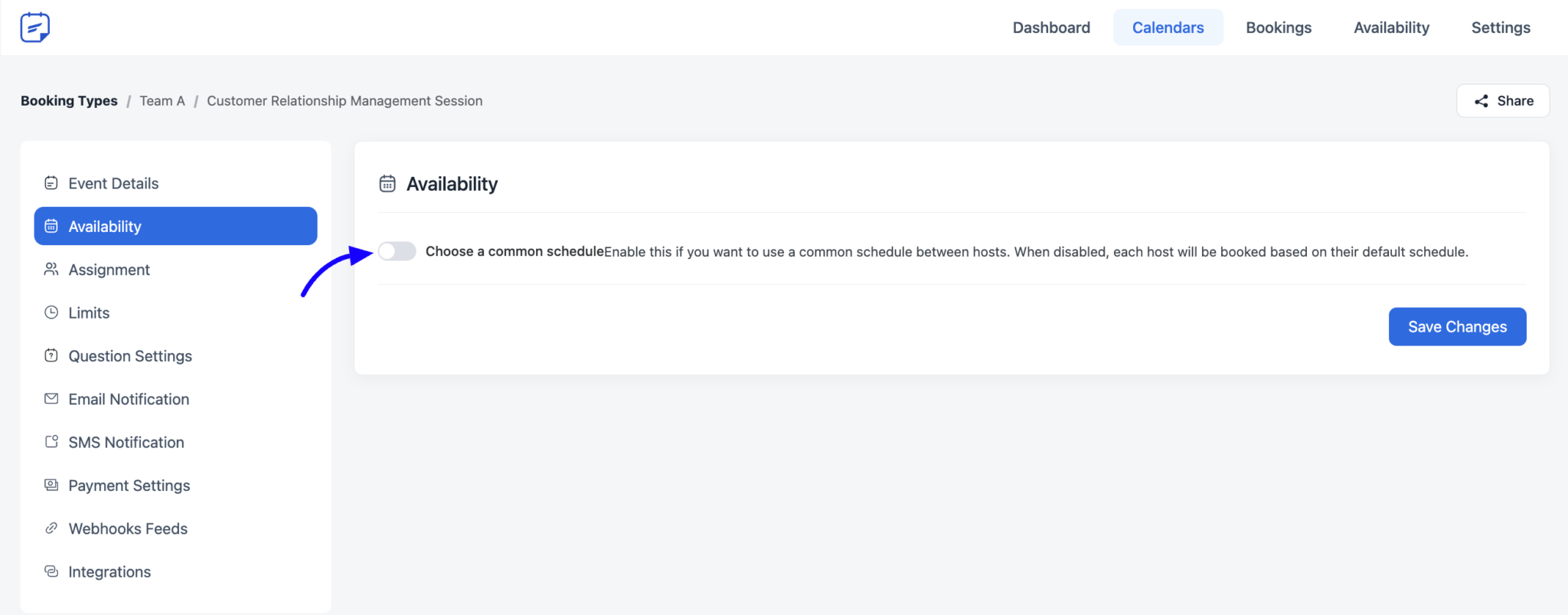Click the Webhooks Feeds link icon
The height and width of the screenshot is (615, 1568).
click(51, 528)
